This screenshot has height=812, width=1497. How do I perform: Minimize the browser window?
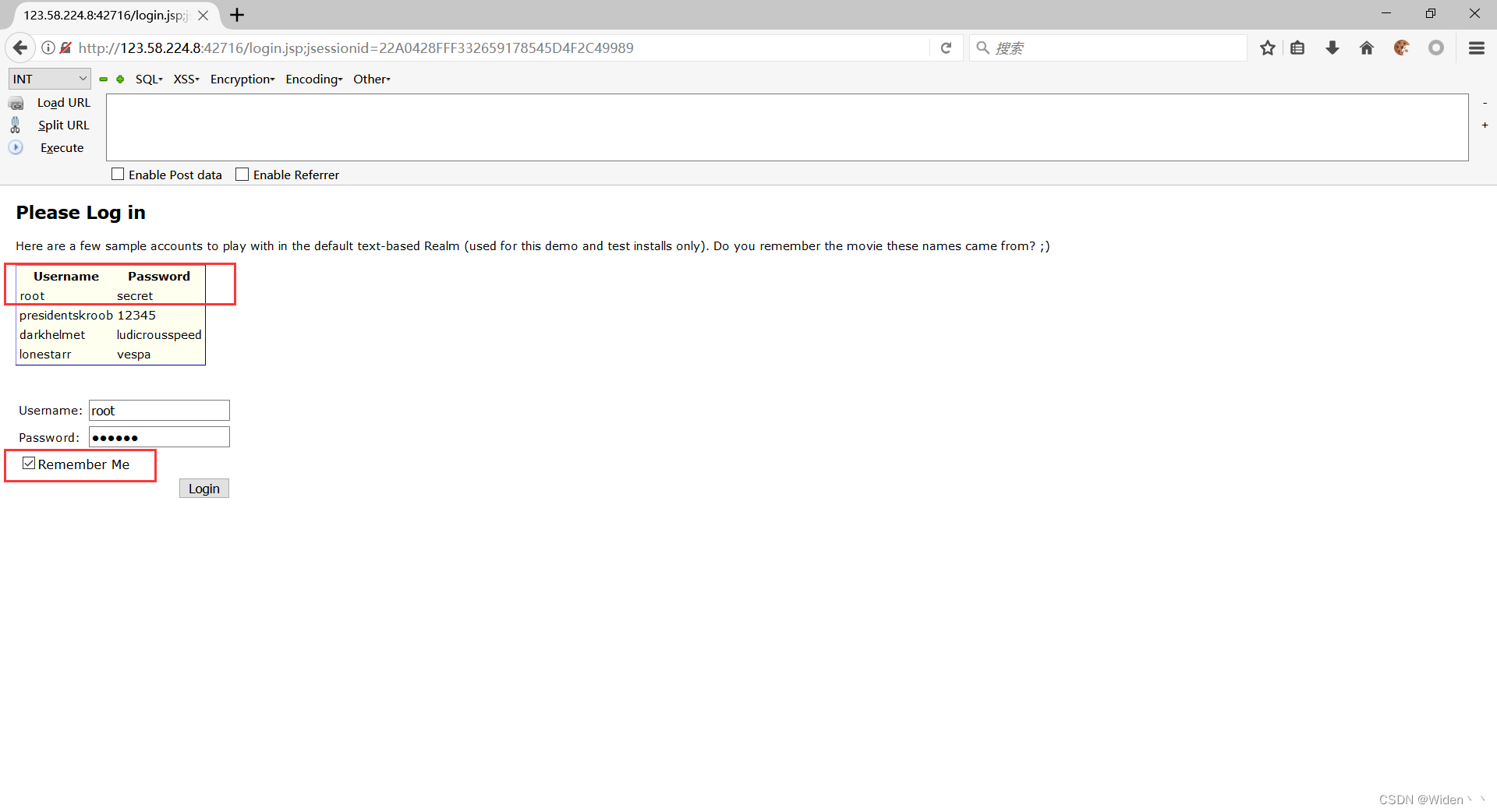click(x=1386, y=13)
